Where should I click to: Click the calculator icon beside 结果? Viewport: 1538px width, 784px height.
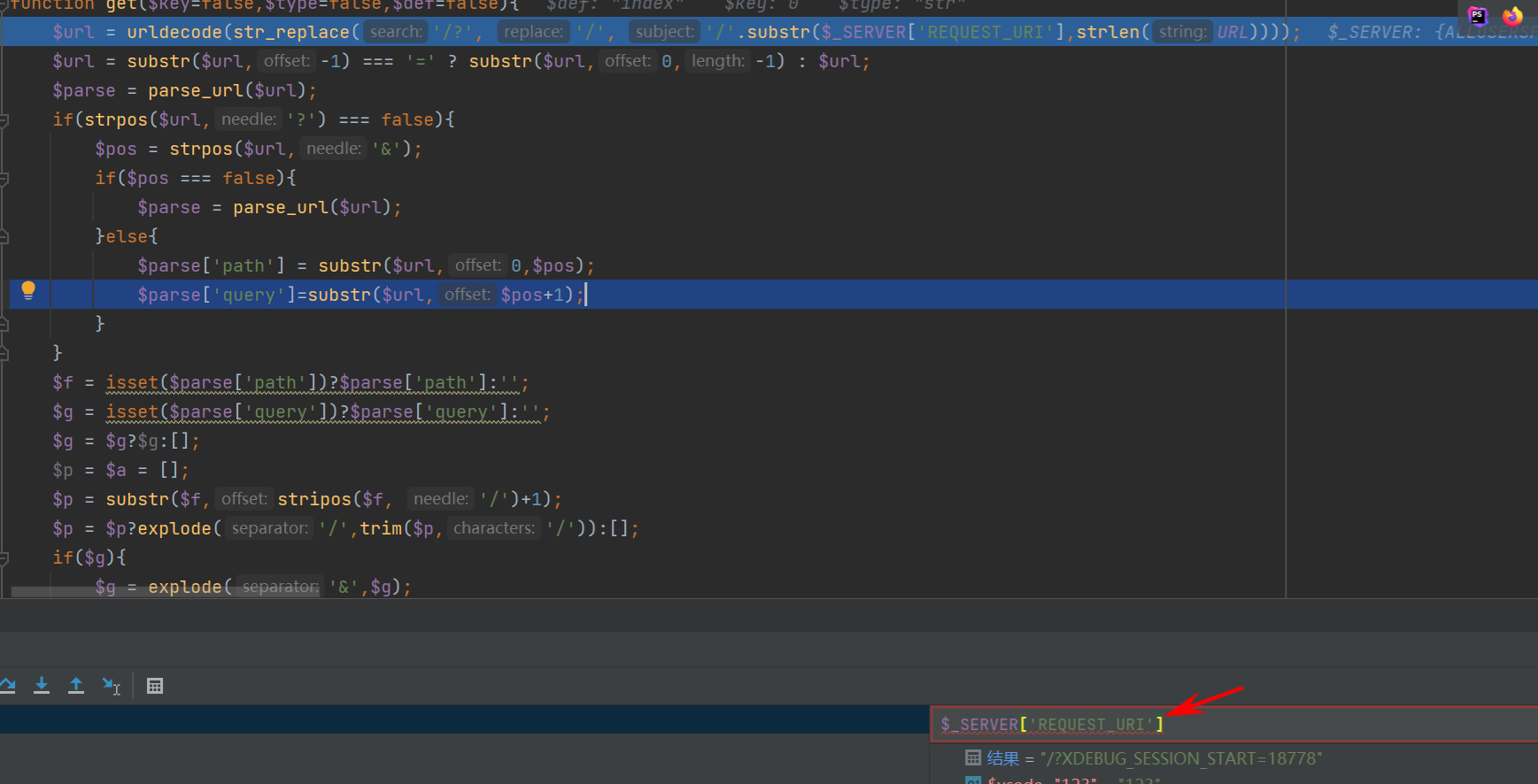coord(973,757)
